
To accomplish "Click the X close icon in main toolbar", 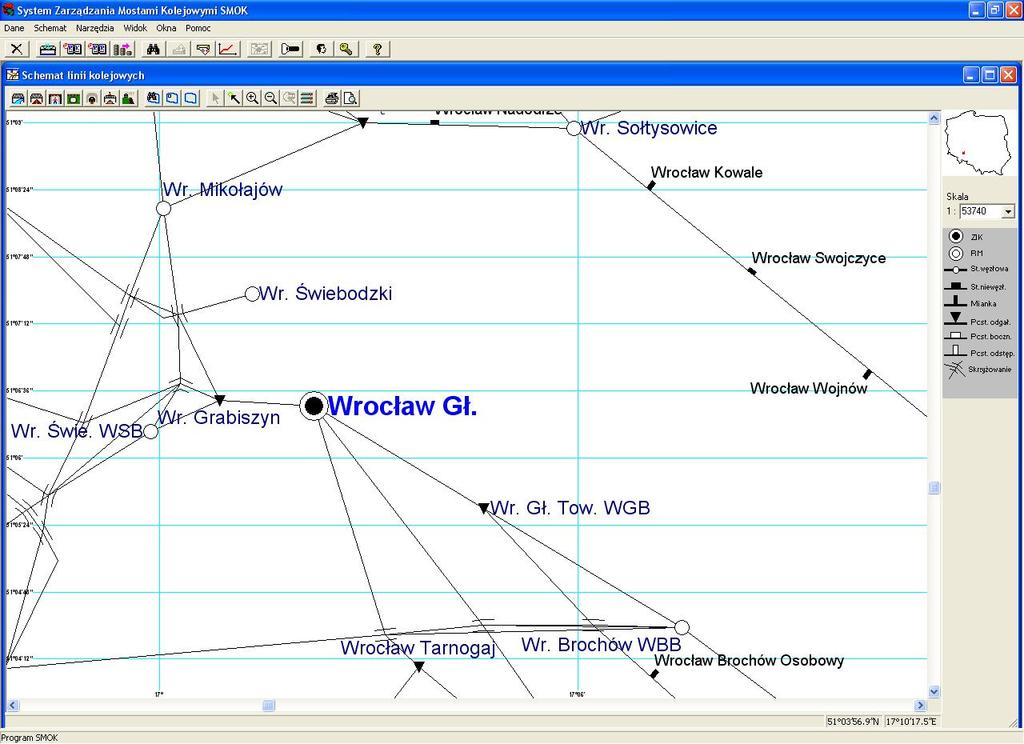I will (x=17, y=49).
